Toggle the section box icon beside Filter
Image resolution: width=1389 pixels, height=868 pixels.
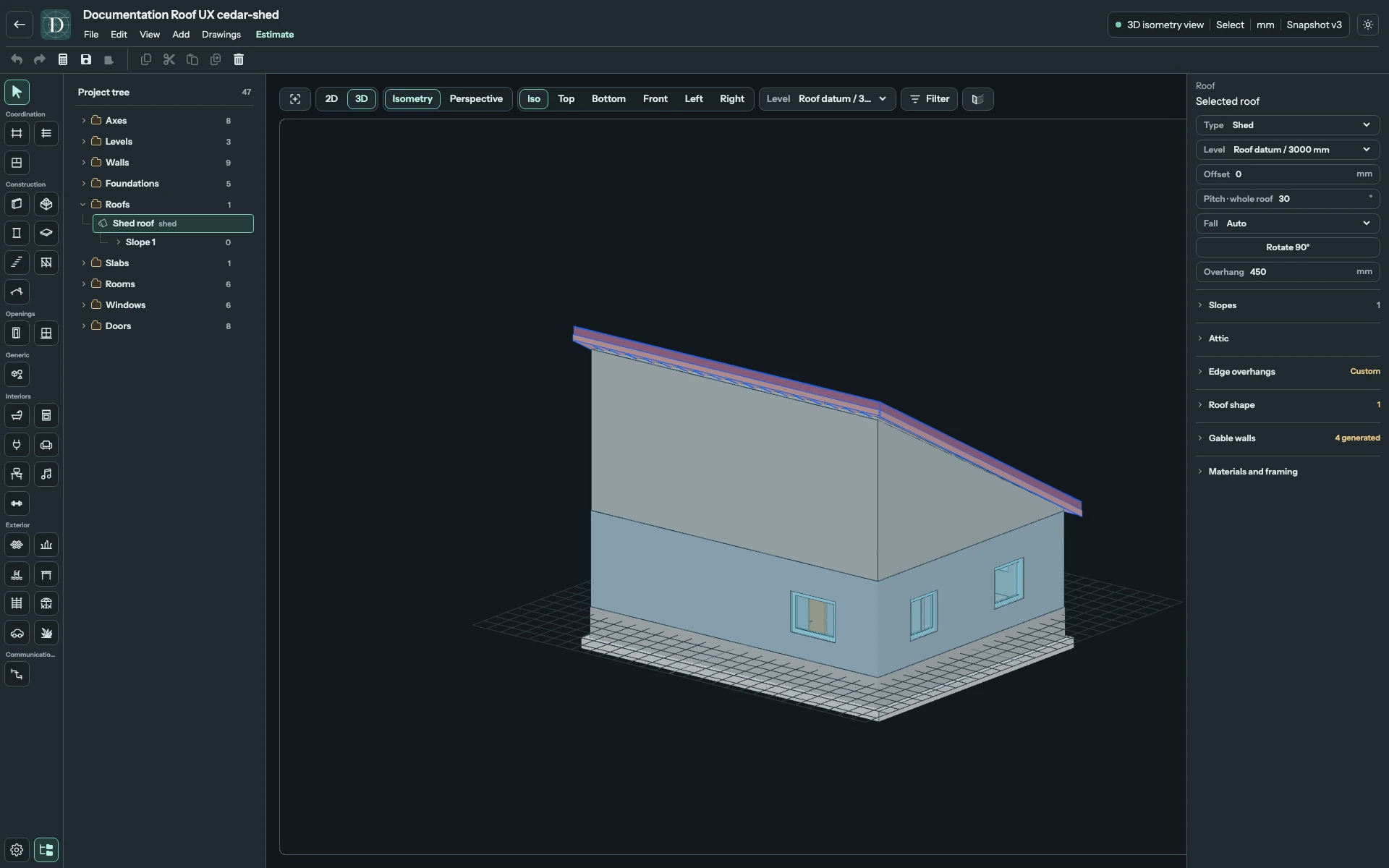pyautogui.click(x=978, y=99)
